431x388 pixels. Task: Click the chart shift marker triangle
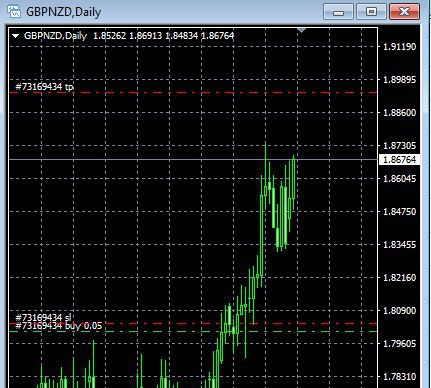click(302, 31)
